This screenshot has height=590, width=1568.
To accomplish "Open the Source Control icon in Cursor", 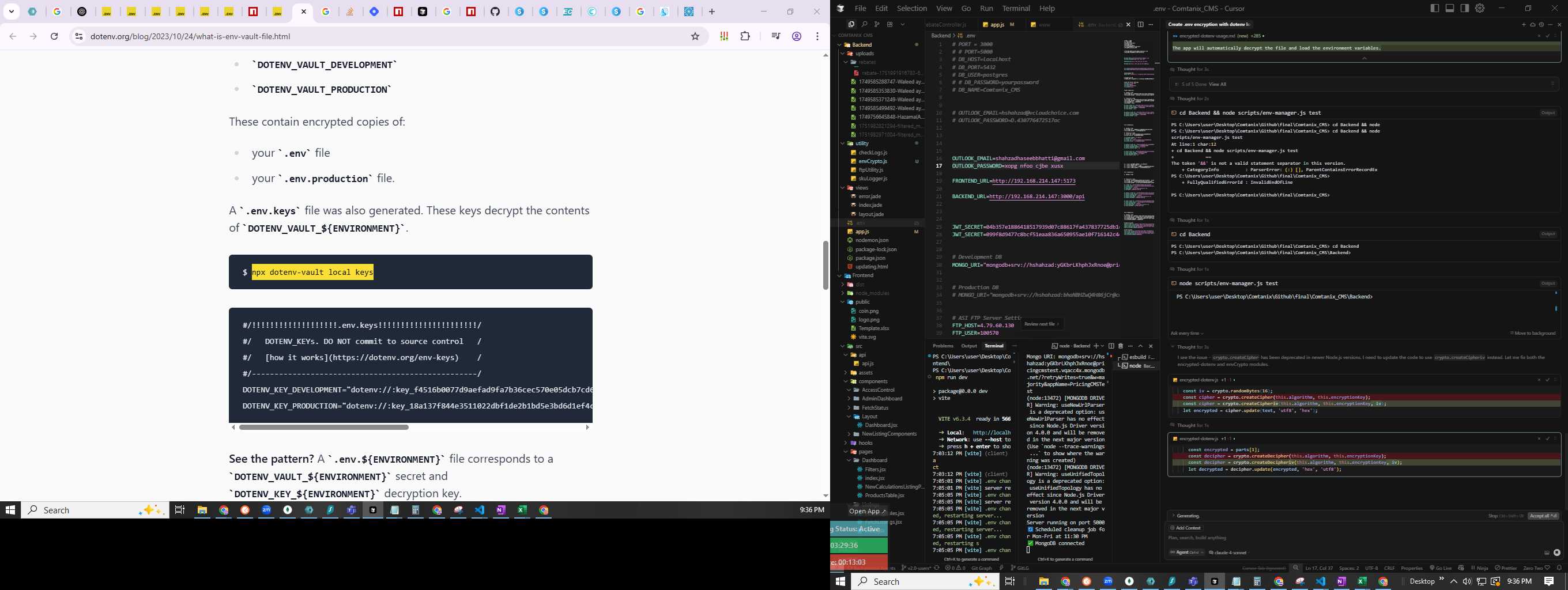I will (876, 24).
